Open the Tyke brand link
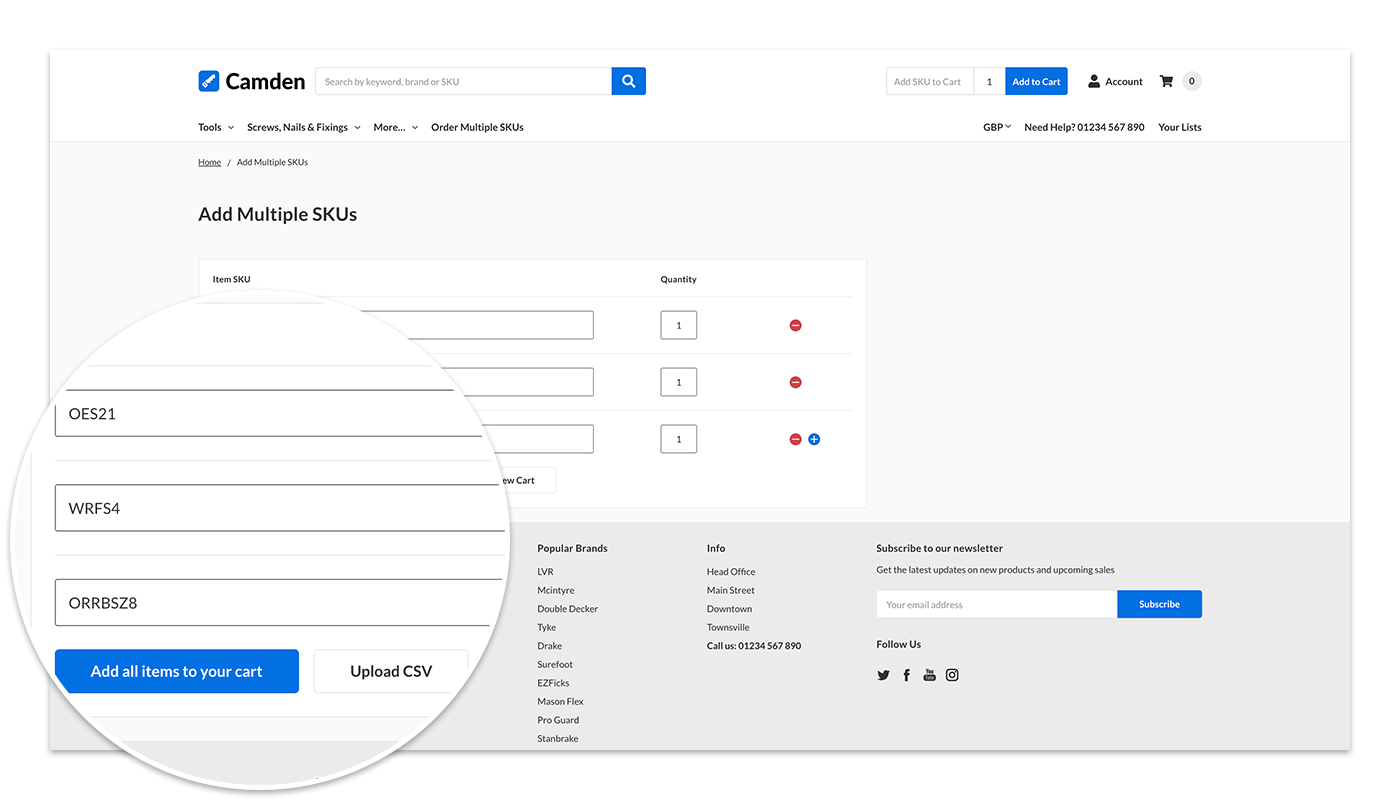Image resolution: width=1400 pixels, height=800 pixels. 547,627
